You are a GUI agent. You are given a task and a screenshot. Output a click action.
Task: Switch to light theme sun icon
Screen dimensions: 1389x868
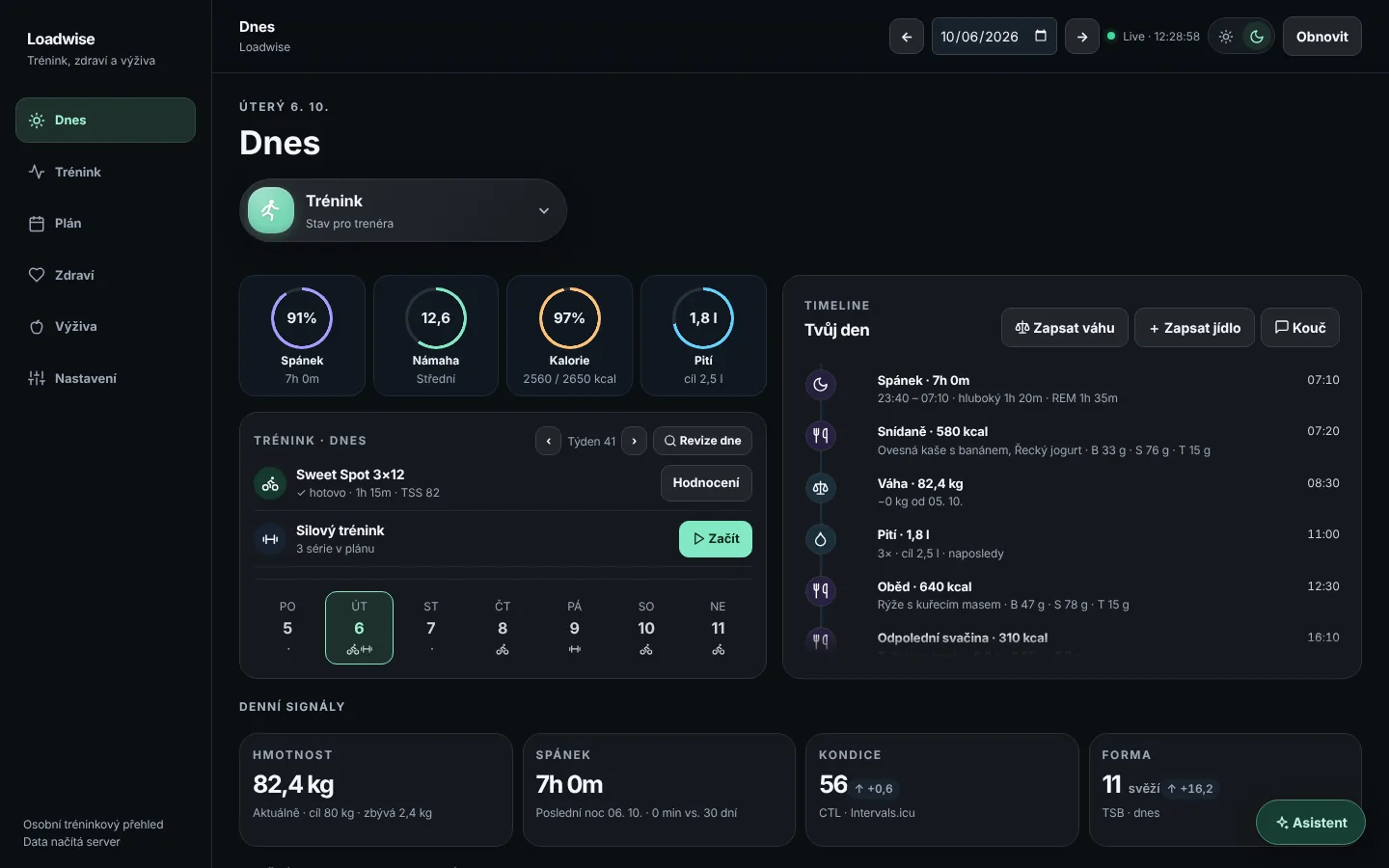1225,37
